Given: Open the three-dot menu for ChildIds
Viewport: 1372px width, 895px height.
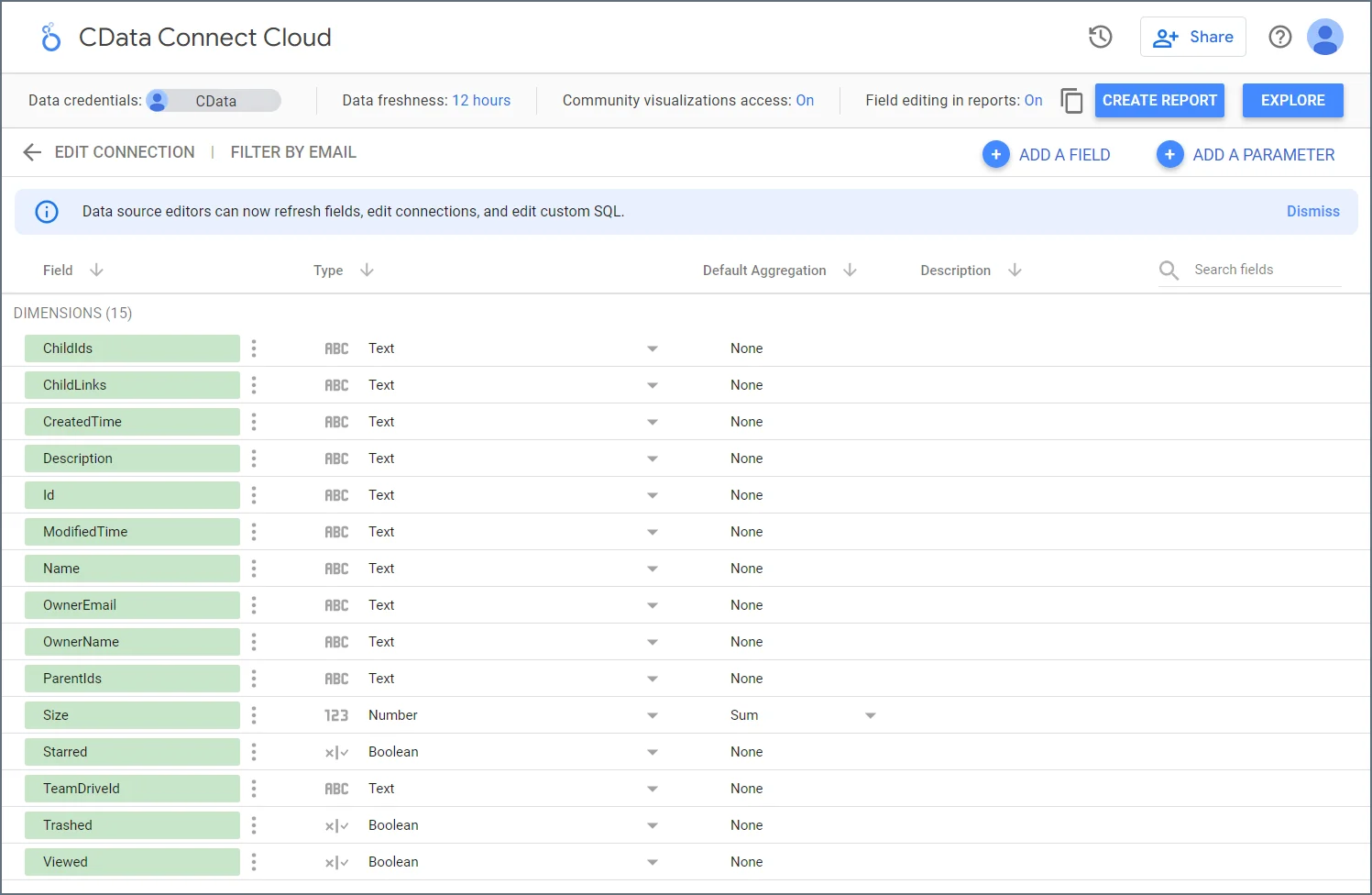Looking at the screenshot, I should click(x=254, y=348).
